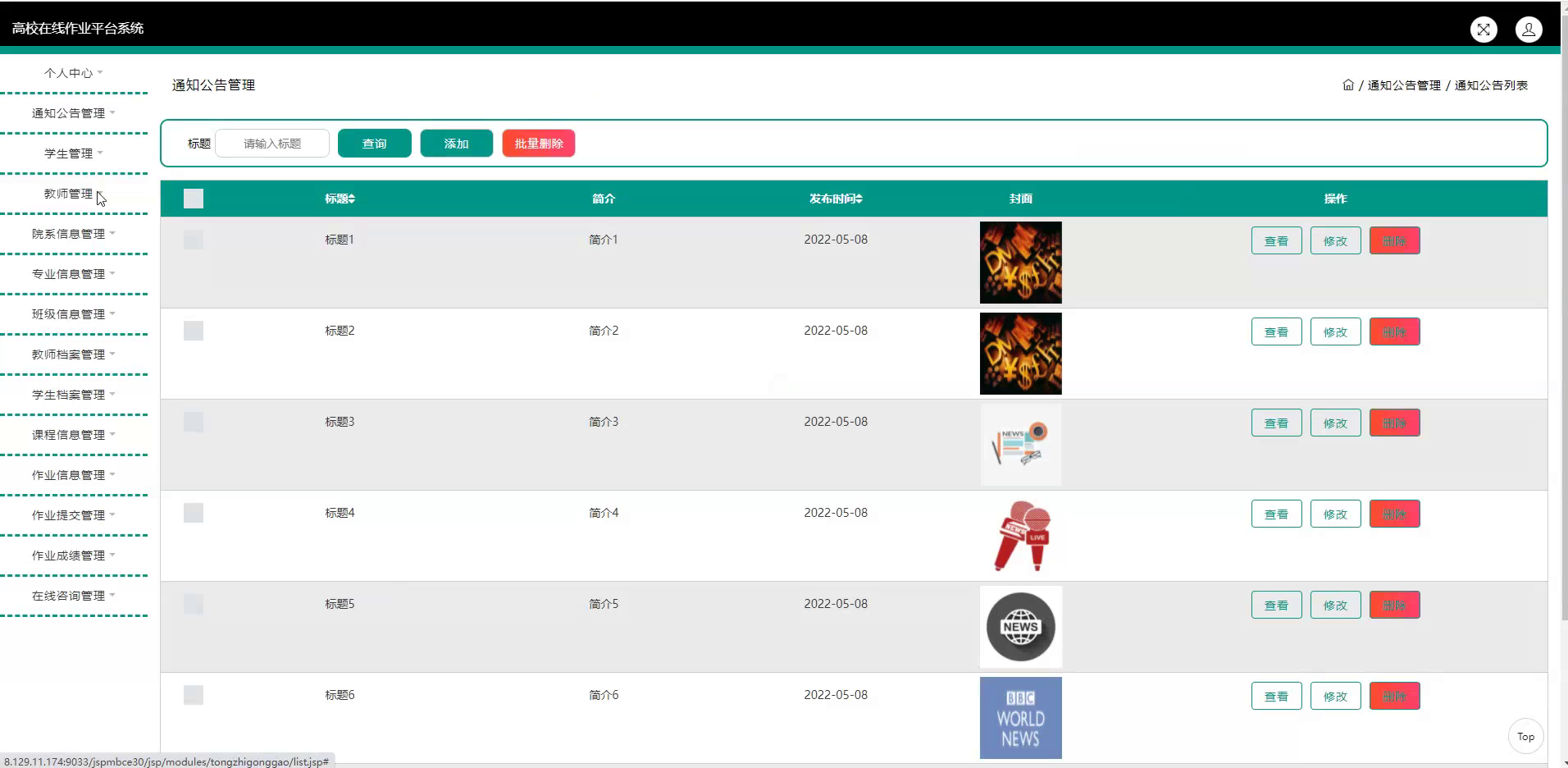
Task: Click 查看 for 标题6 row
Action: [x=1277, y=697]
